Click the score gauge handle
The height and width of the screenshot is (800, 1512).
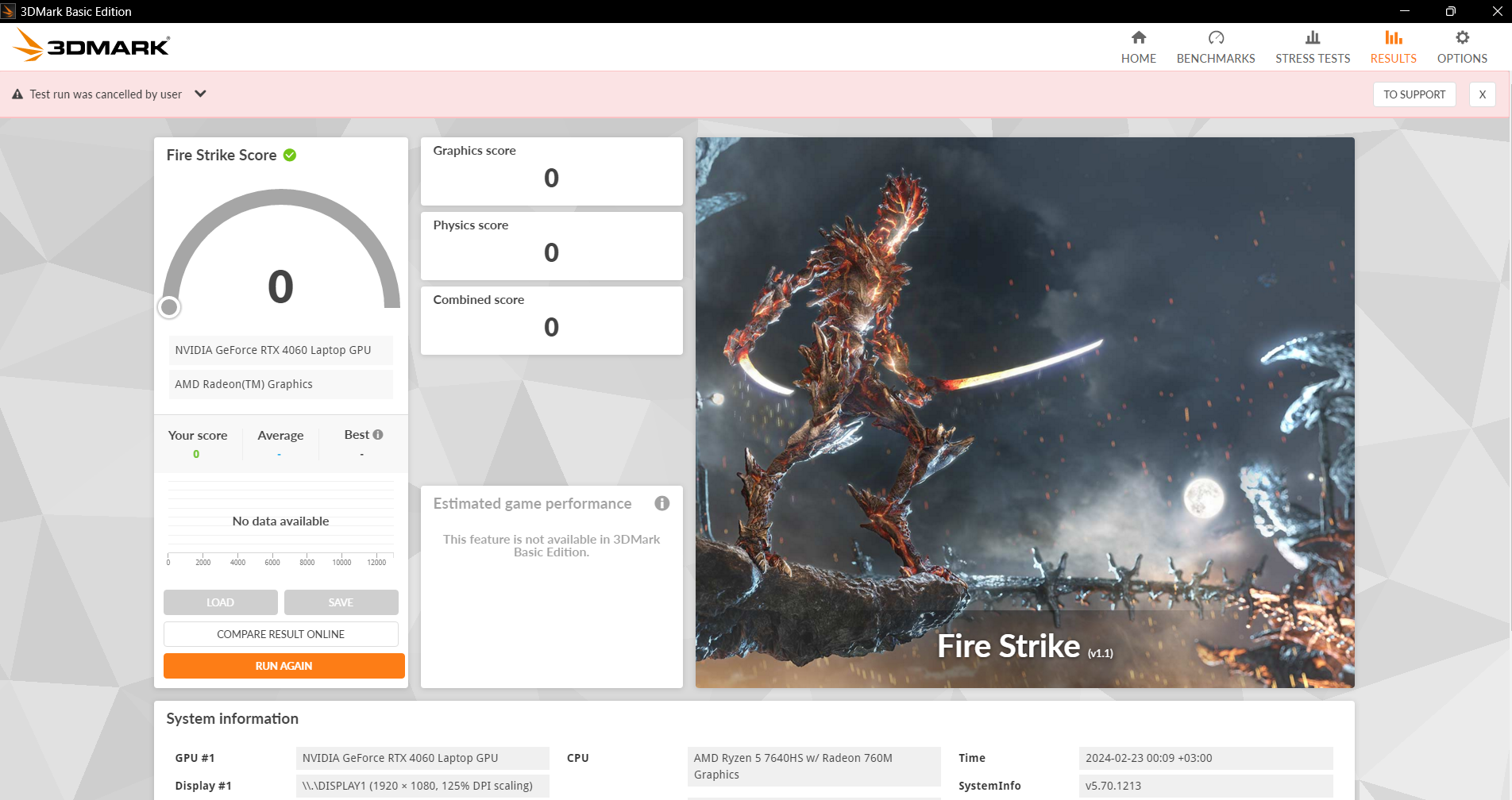[169, 306]
